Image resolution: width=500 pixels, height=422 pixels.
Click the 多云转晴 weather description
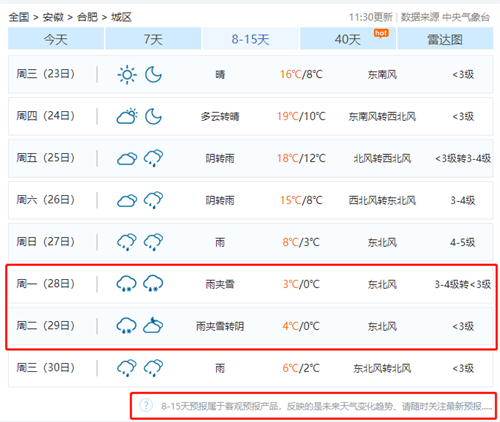pyautogui.click(x=220, y=116)
